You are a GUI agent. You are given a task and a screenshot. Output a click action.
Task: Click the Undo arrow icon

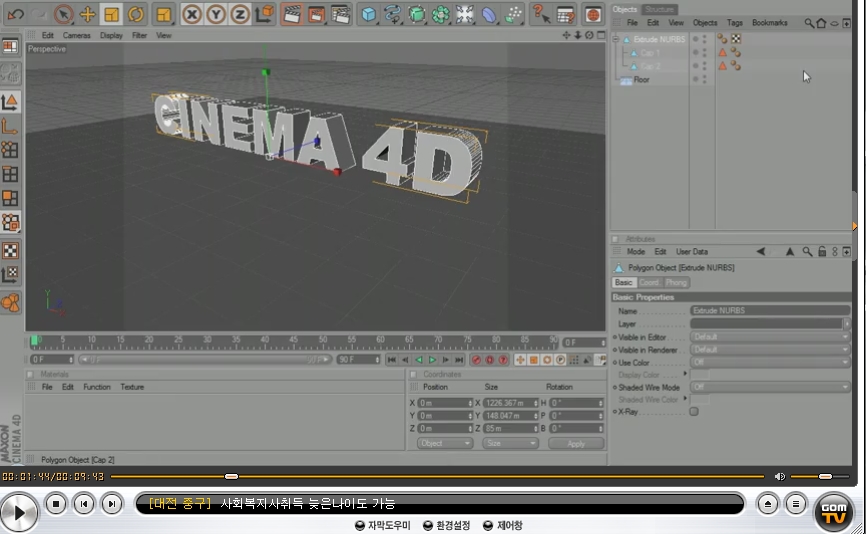tap(15, 14)
